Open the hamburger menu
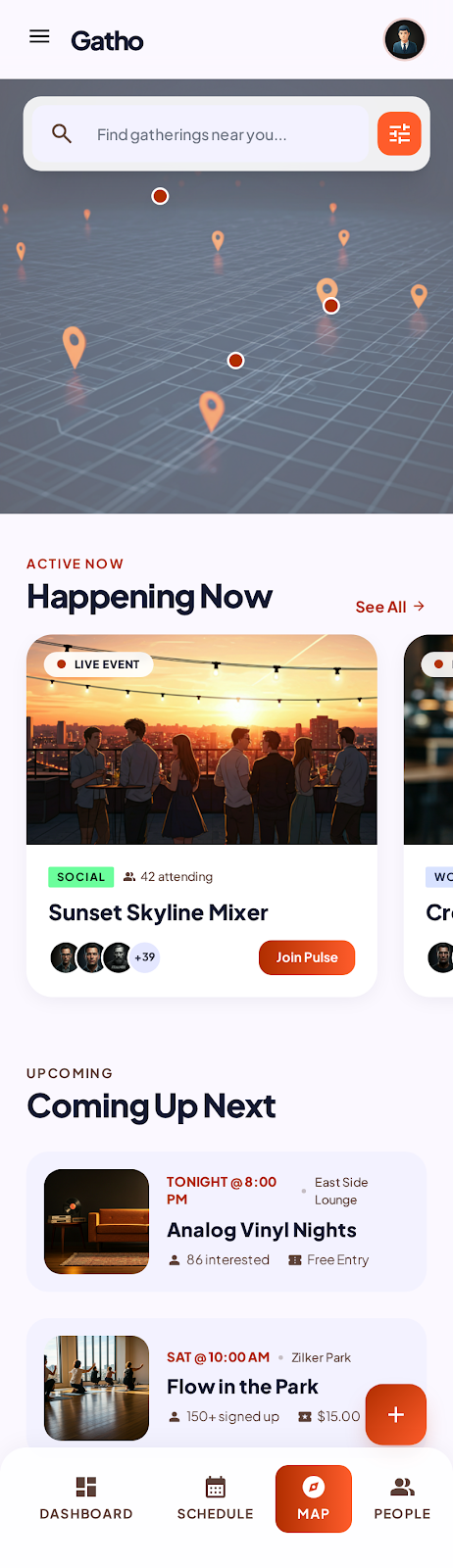453x1568 pixels. click(x=39, y=36)
